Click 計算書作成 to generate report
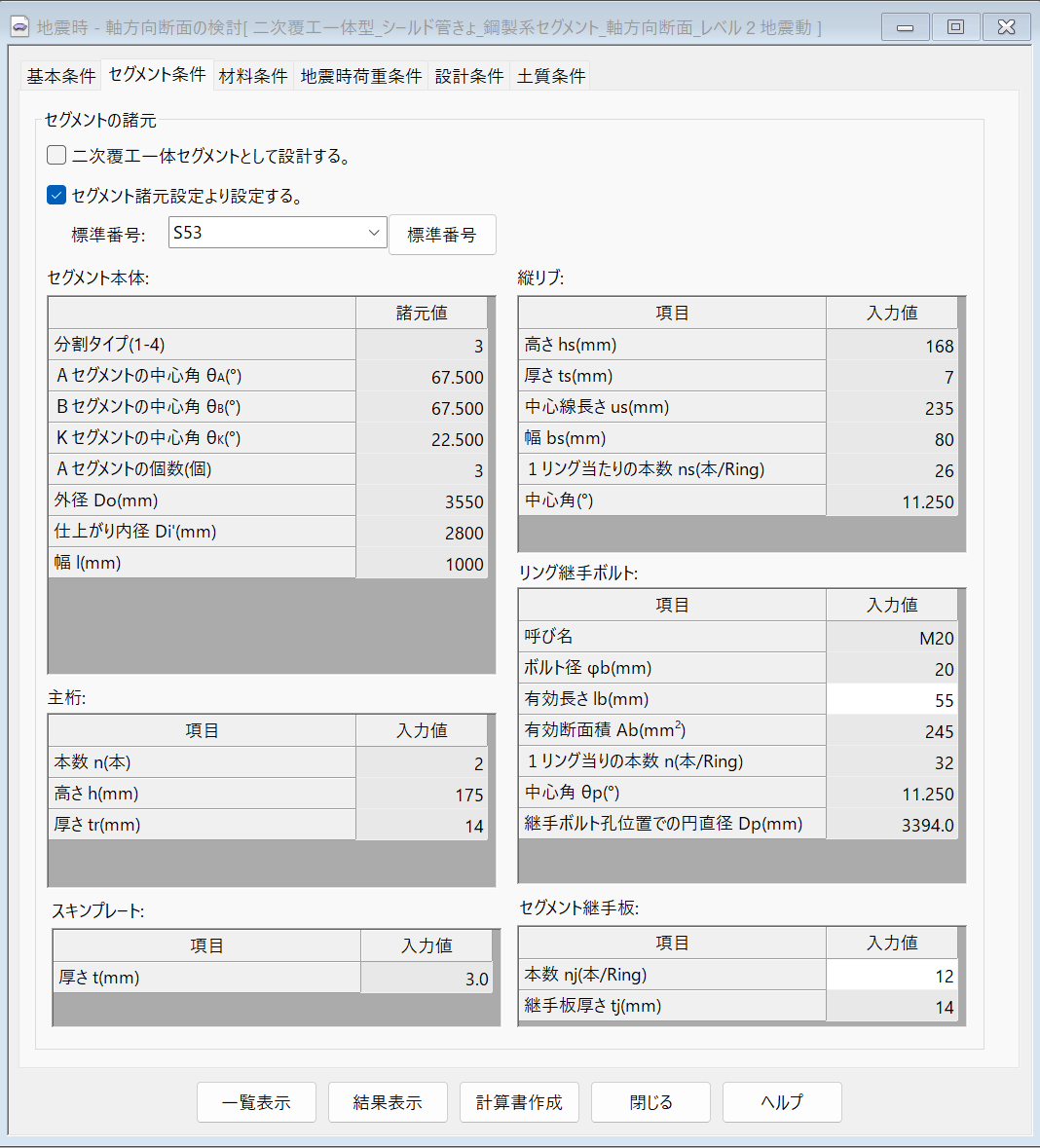This screenshot has width=1040, height=1148. (x=519, y=1102)
